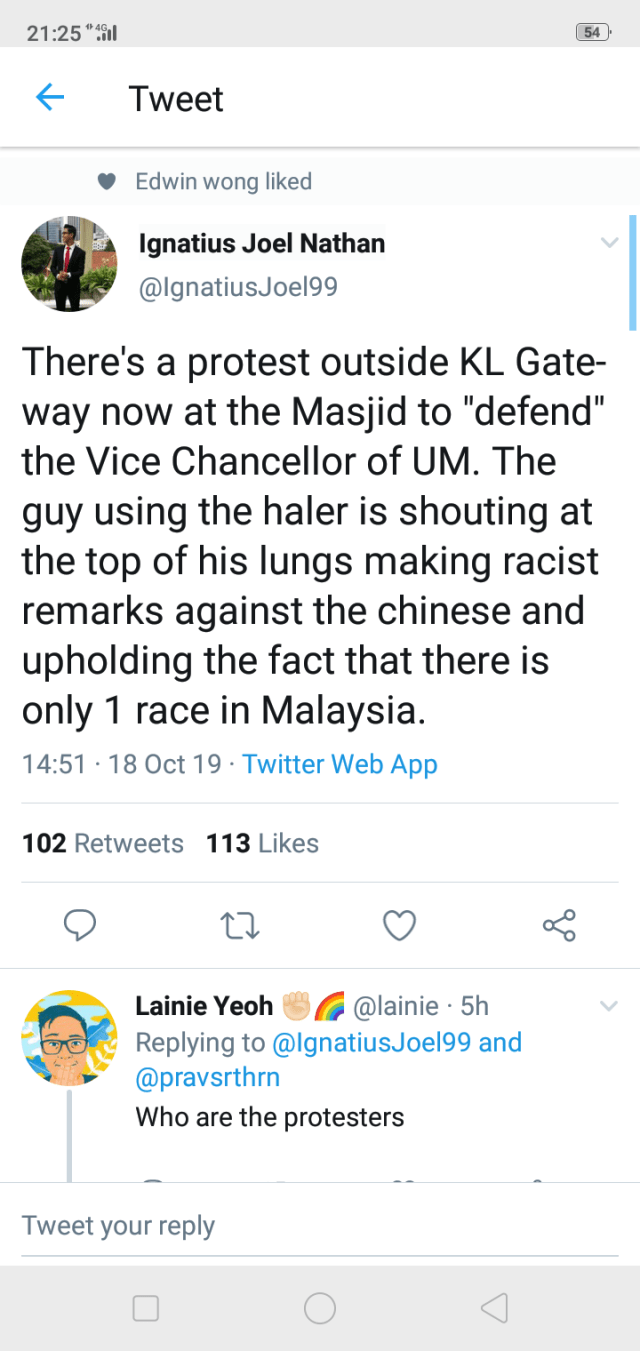
Task: Open Ignatius Joel Nathan's profile picture
Action: pyautogui.click(x=69, y=264)
